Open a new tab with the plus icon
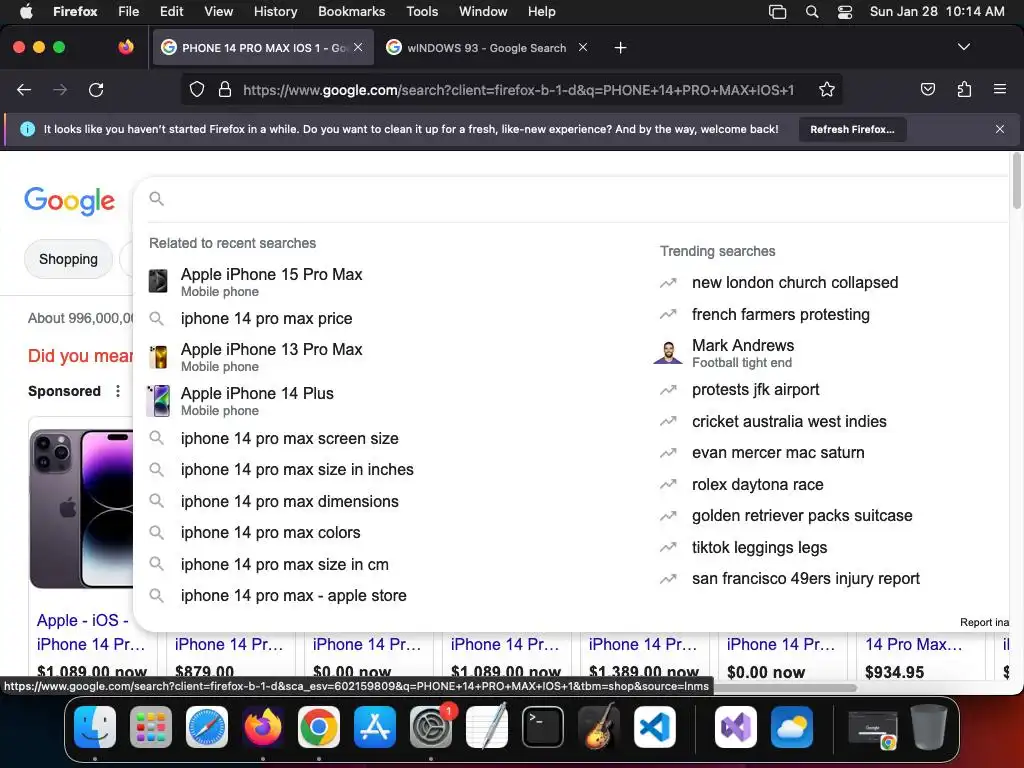The width and height of the screenshot is (1024, 768). click(620, 48)
